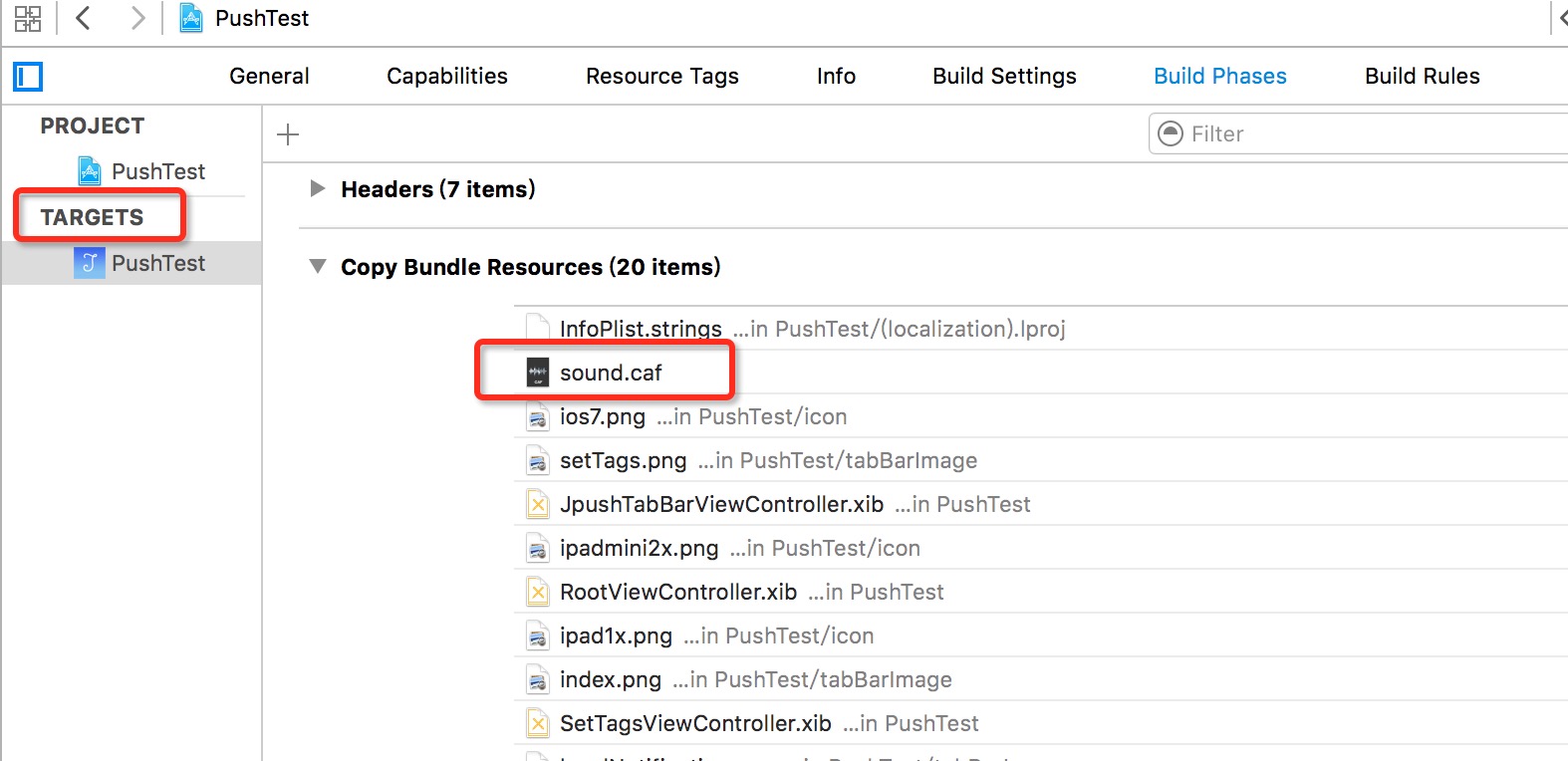Go back with the left chevron
The height and width of the screenshot is (761, 1568).
pyautogui.click(x=84, y=18)
